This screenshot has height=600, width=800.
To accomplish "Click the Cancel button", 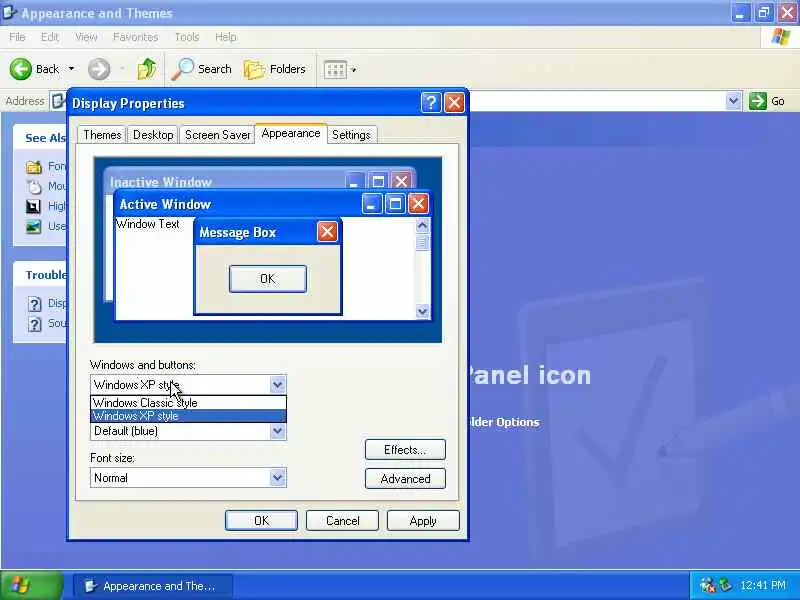I will (342, 521).
